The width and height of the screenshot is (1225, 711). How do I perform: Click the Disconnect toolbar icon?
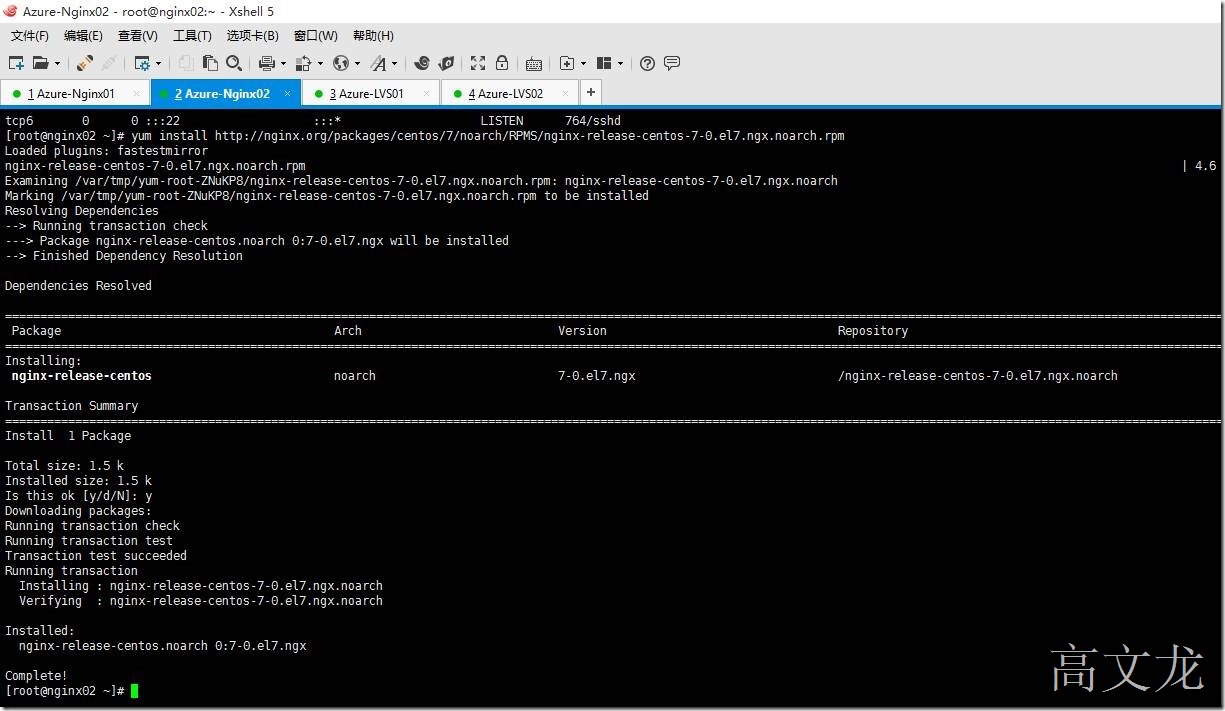(109, 63)
